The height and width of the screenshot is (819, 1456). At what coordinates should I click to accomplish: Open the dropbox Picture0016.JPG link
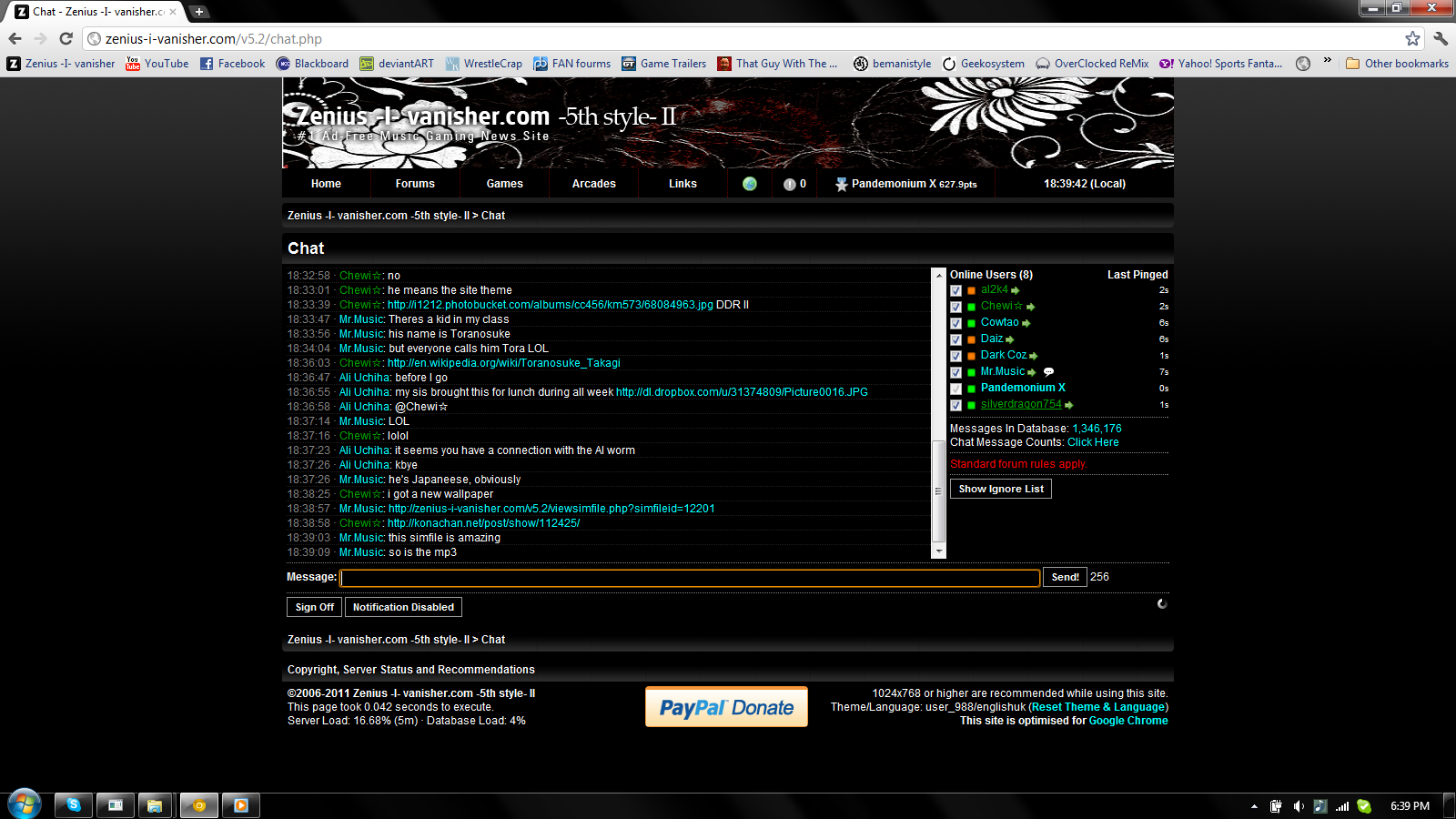742,392
